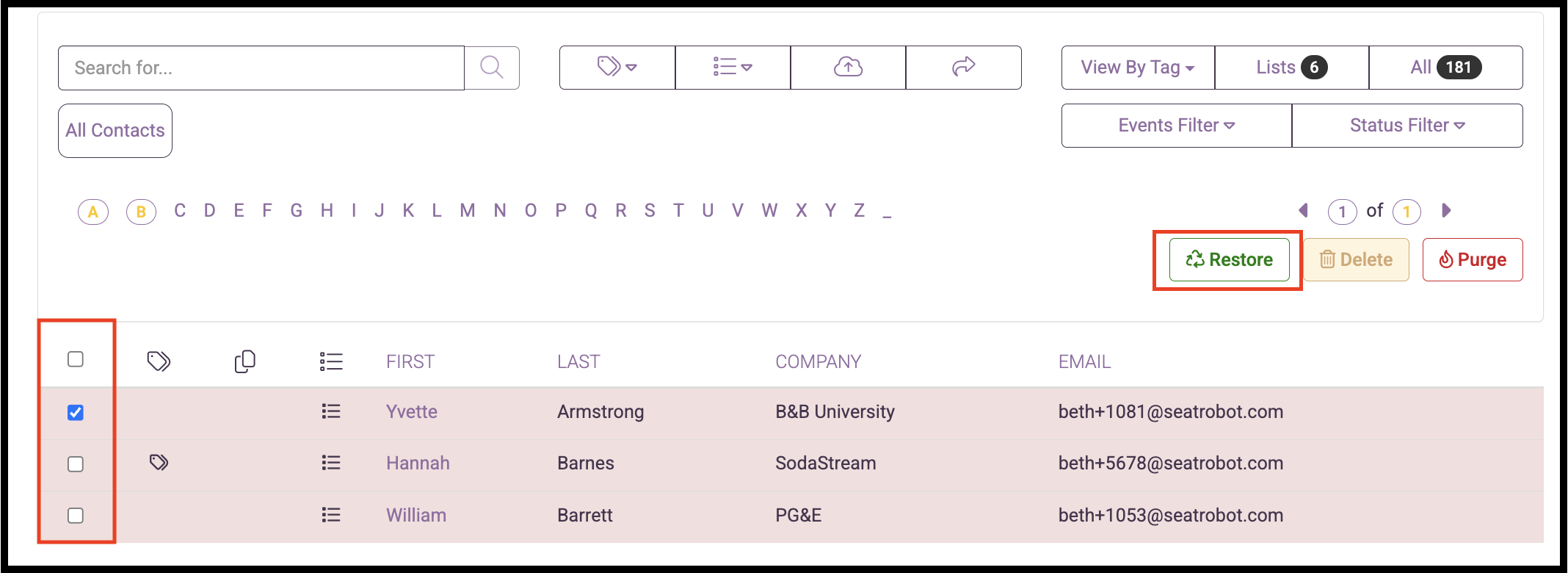This screenshot has width=1568, height=573.
Task: Click the list icon in Yvette's row
Action: coord(331,411)
